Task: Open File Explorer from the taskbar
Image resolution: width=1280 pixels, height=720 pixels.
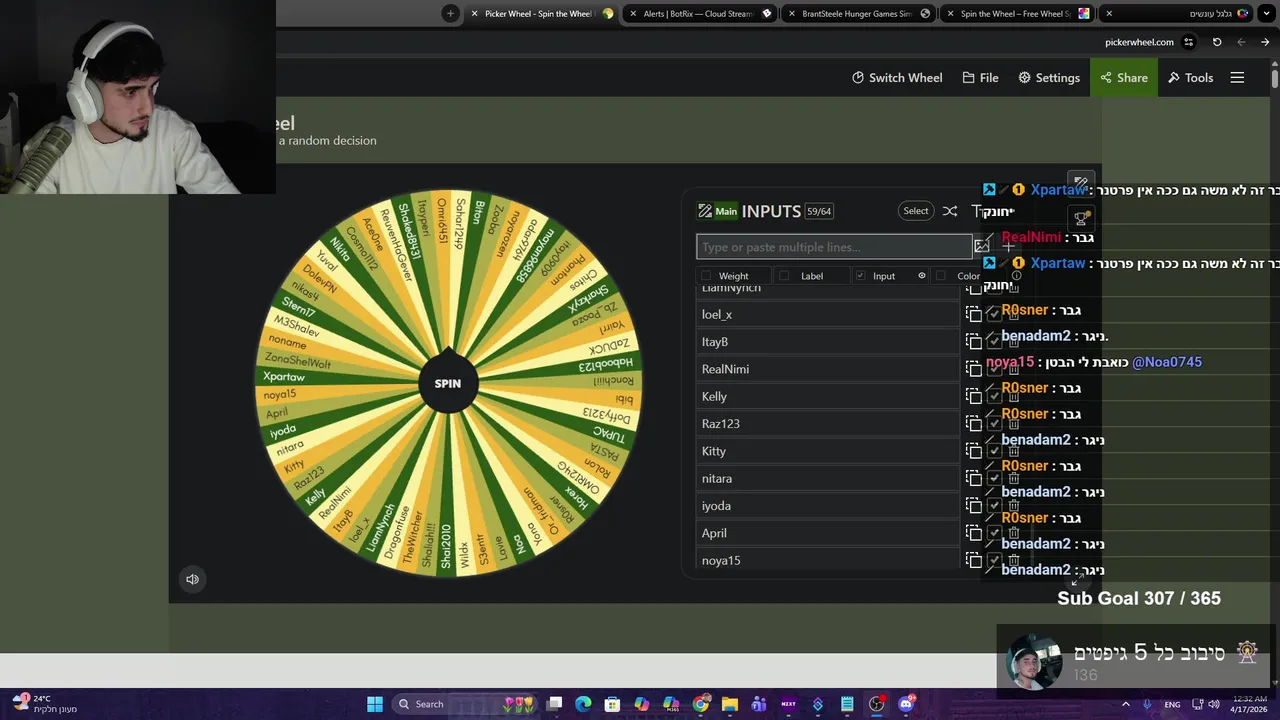Action: point(730,704)
